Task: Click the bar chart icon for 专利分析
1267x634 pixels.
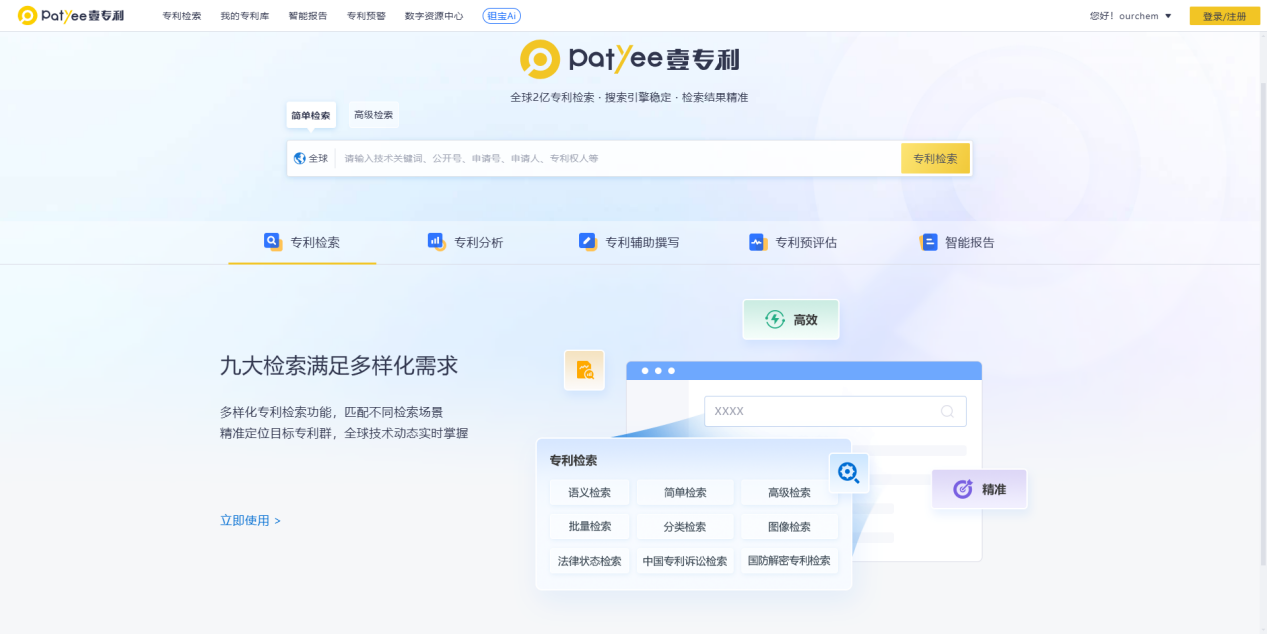Action: 436,241
